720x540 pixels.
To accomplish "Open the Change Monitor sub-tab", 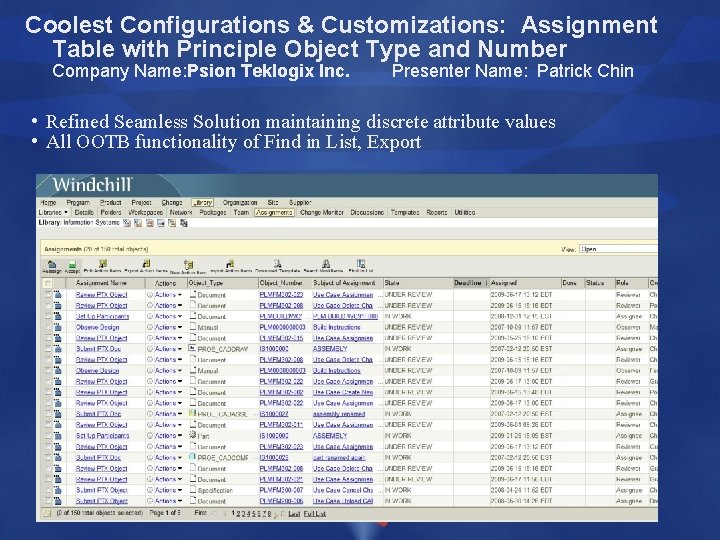I will point(321,212).
